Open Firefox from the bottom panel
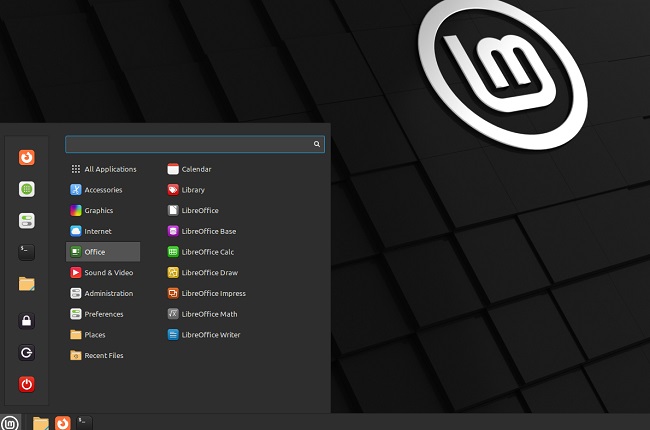The width and height of the screenshot is (650, 430). coord(63,423)
